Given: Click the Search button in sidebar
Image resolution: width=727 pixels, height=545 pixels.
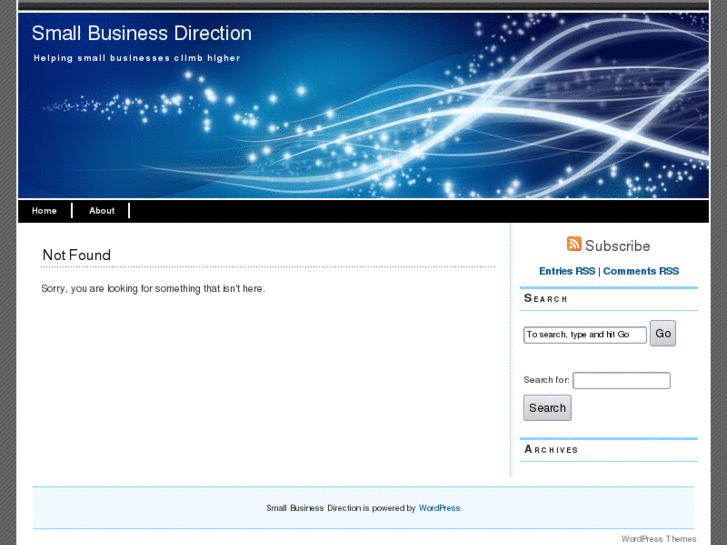Looking at the screenshot, I should tap(547, 408).
